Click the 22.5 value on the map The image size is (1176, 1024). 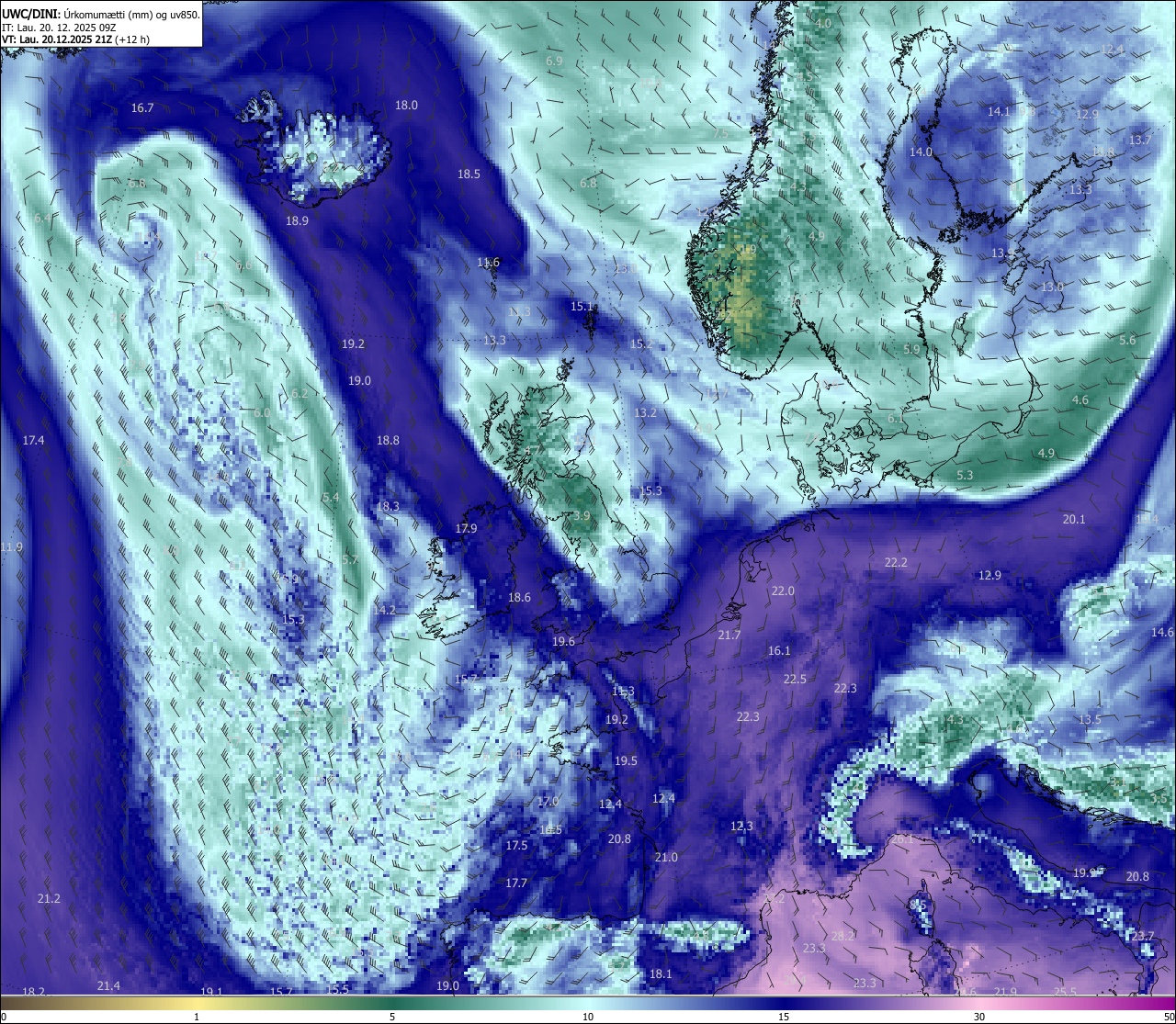(795, 680)
